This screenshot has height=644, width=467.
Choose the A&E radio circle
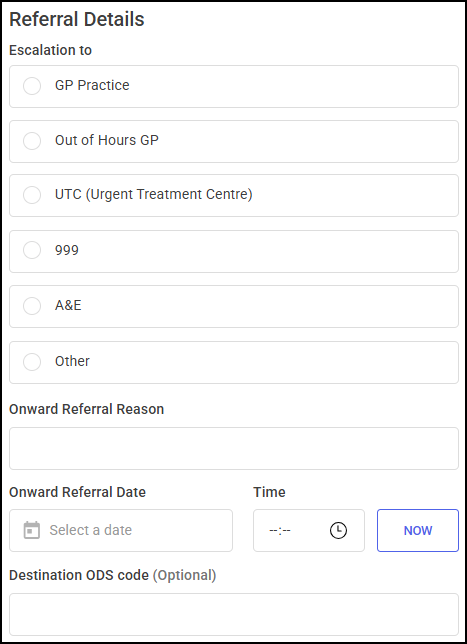[32, 306]
